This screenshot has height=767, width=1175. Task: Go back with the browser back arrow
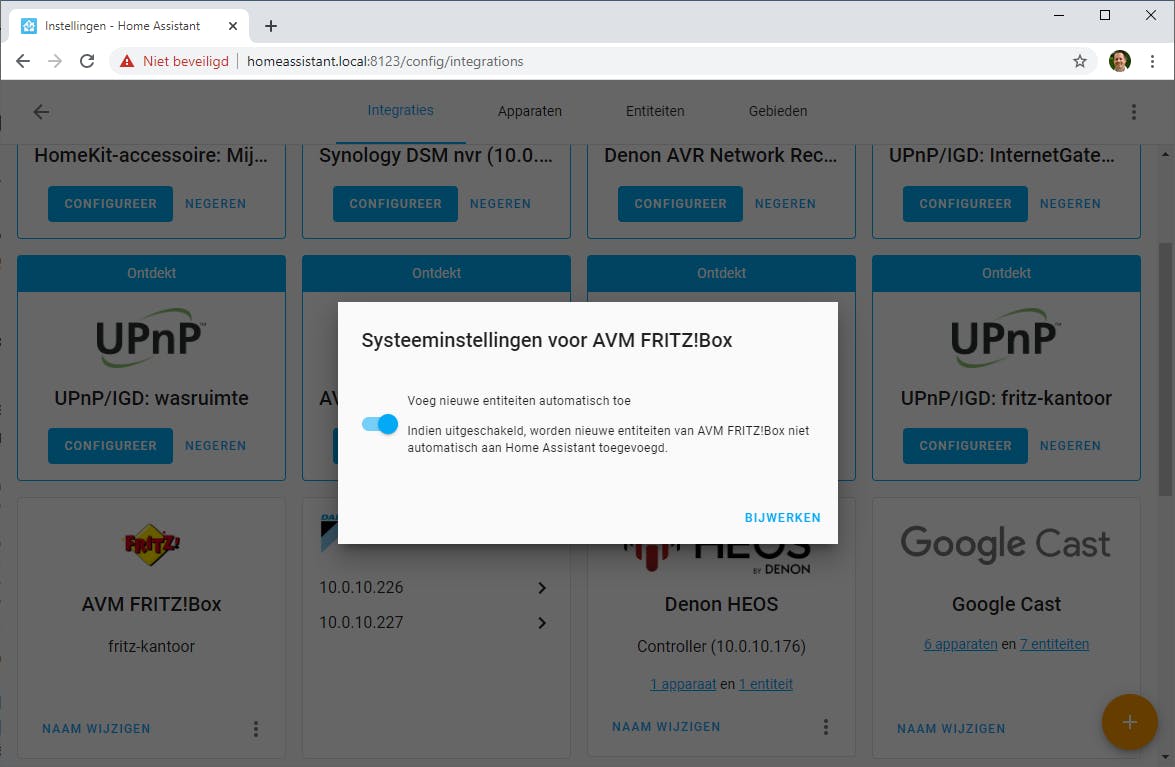pos(23,61)
